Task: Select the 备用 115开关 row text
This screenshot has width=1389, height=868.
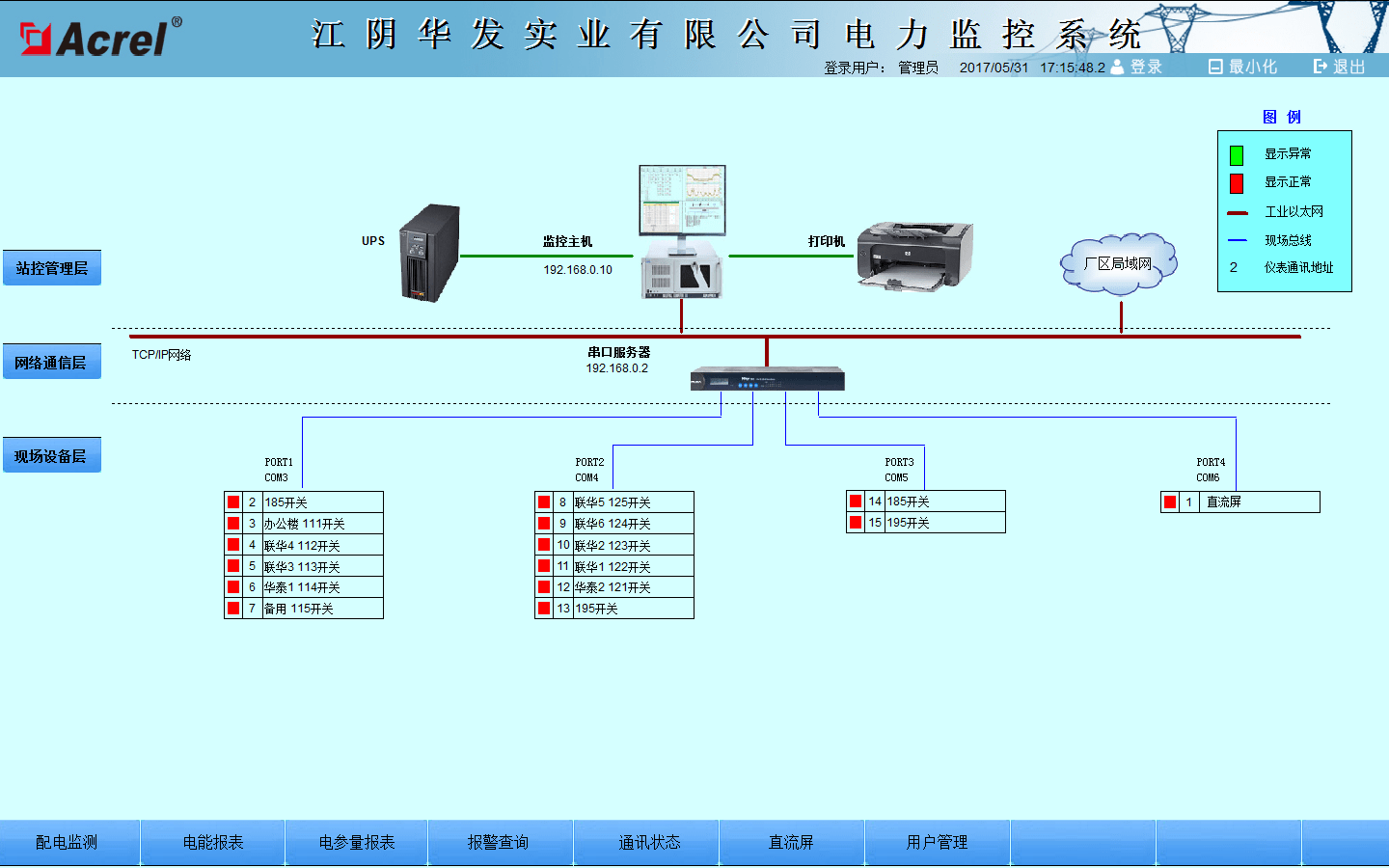Action: 299,609
